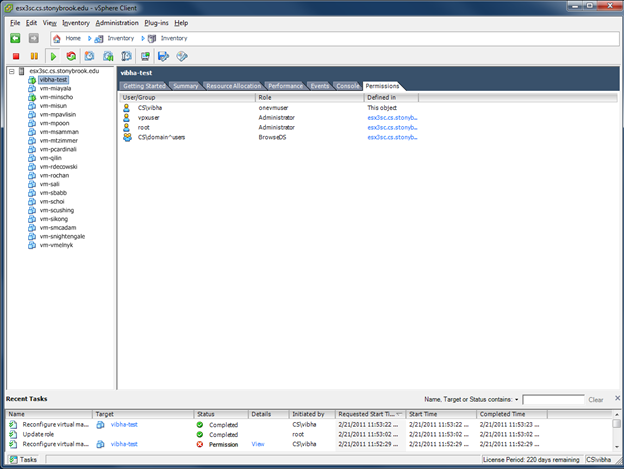This screenshot has width=624, height=469.
Task: Click the second Inventory breadcrumb arrow
Action: [x=143, y=39]
